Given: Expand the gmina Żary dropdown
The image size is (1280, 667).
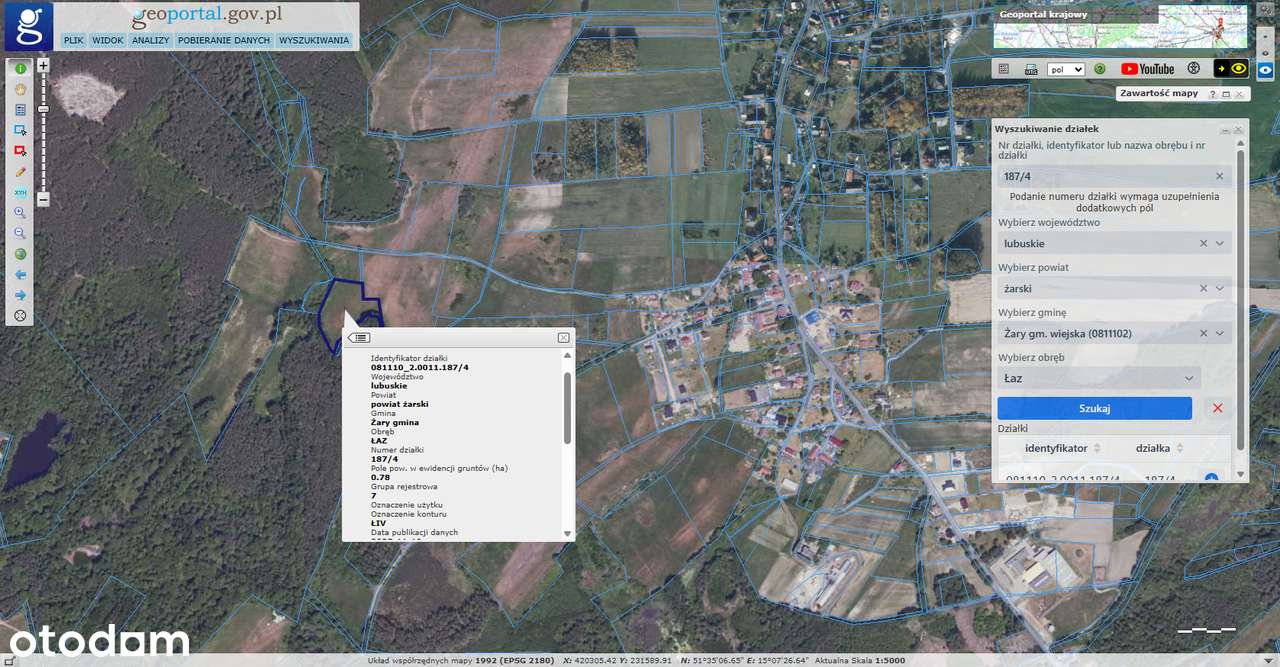Looking at the screenshot, I should [x=1220, y=333].
